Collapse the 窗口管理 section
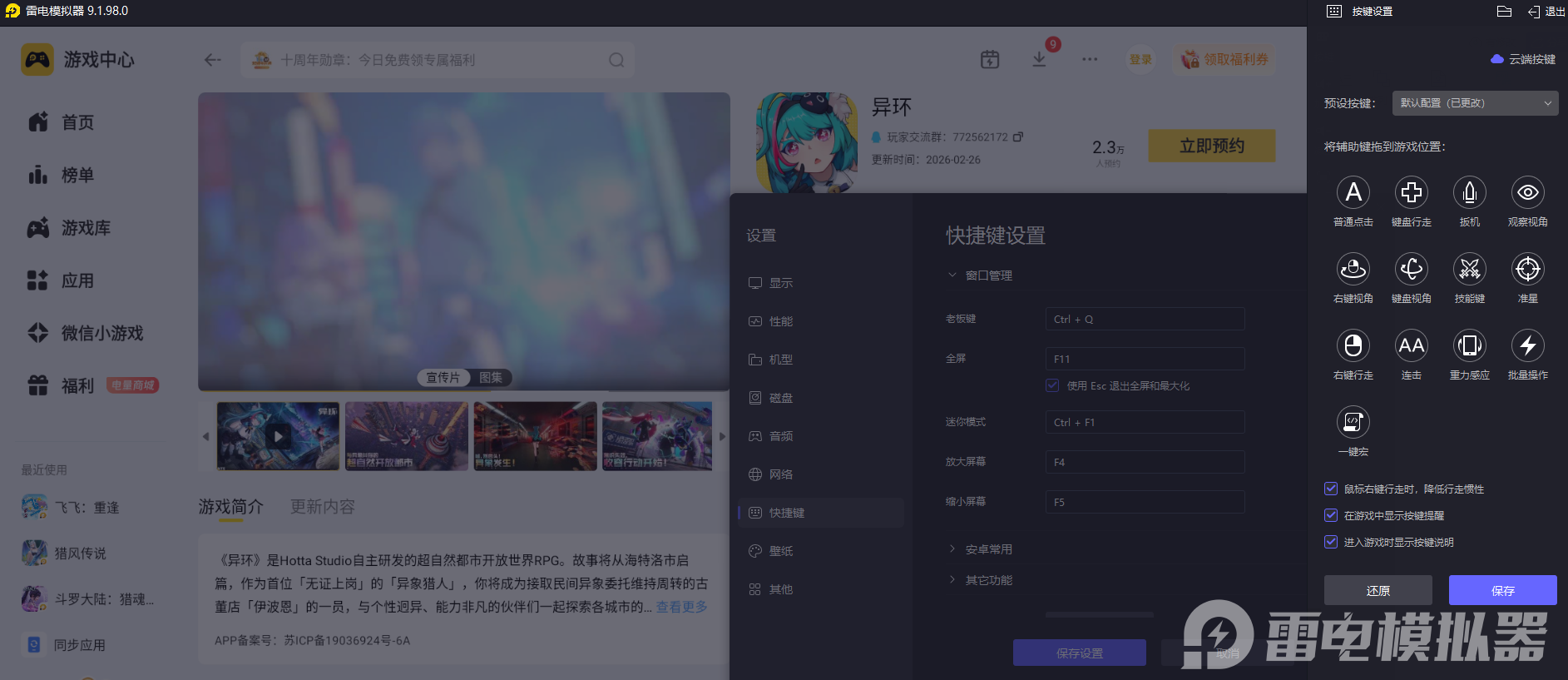The width and height of the screenshot is (1568, 680). pos(981,275)
